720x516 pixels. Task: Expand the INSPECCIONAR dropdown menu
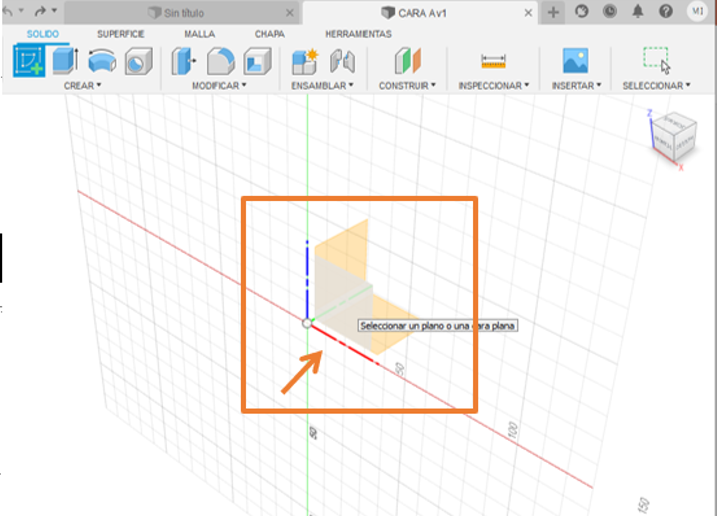point(494,85)
